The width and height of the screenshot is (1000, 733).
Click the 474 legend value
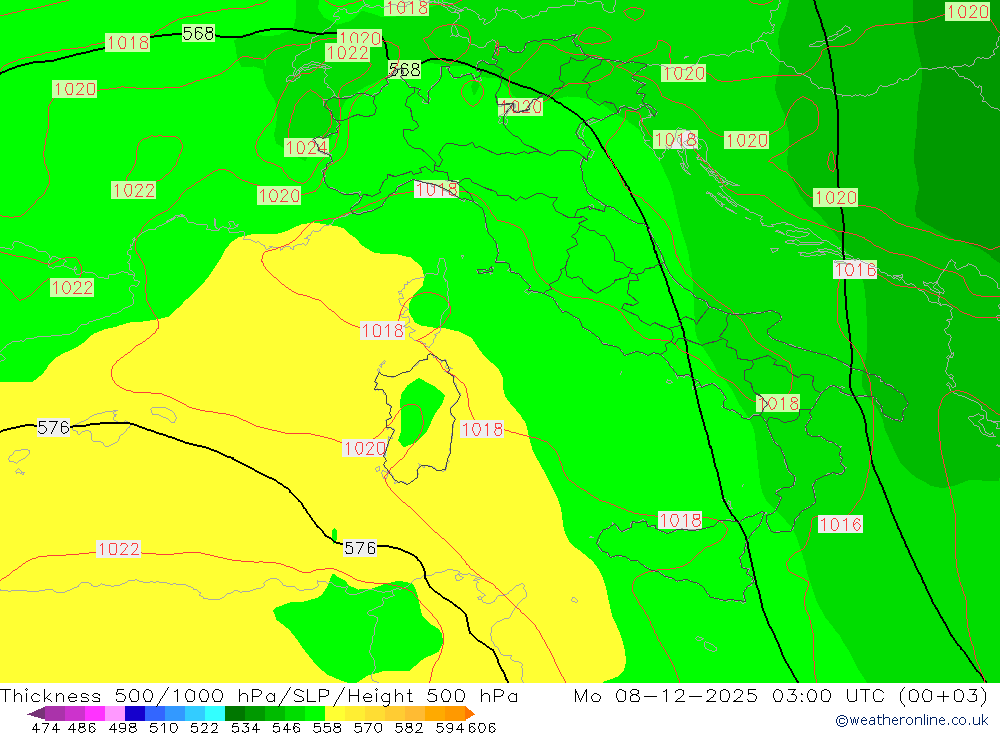click(45, 727)
